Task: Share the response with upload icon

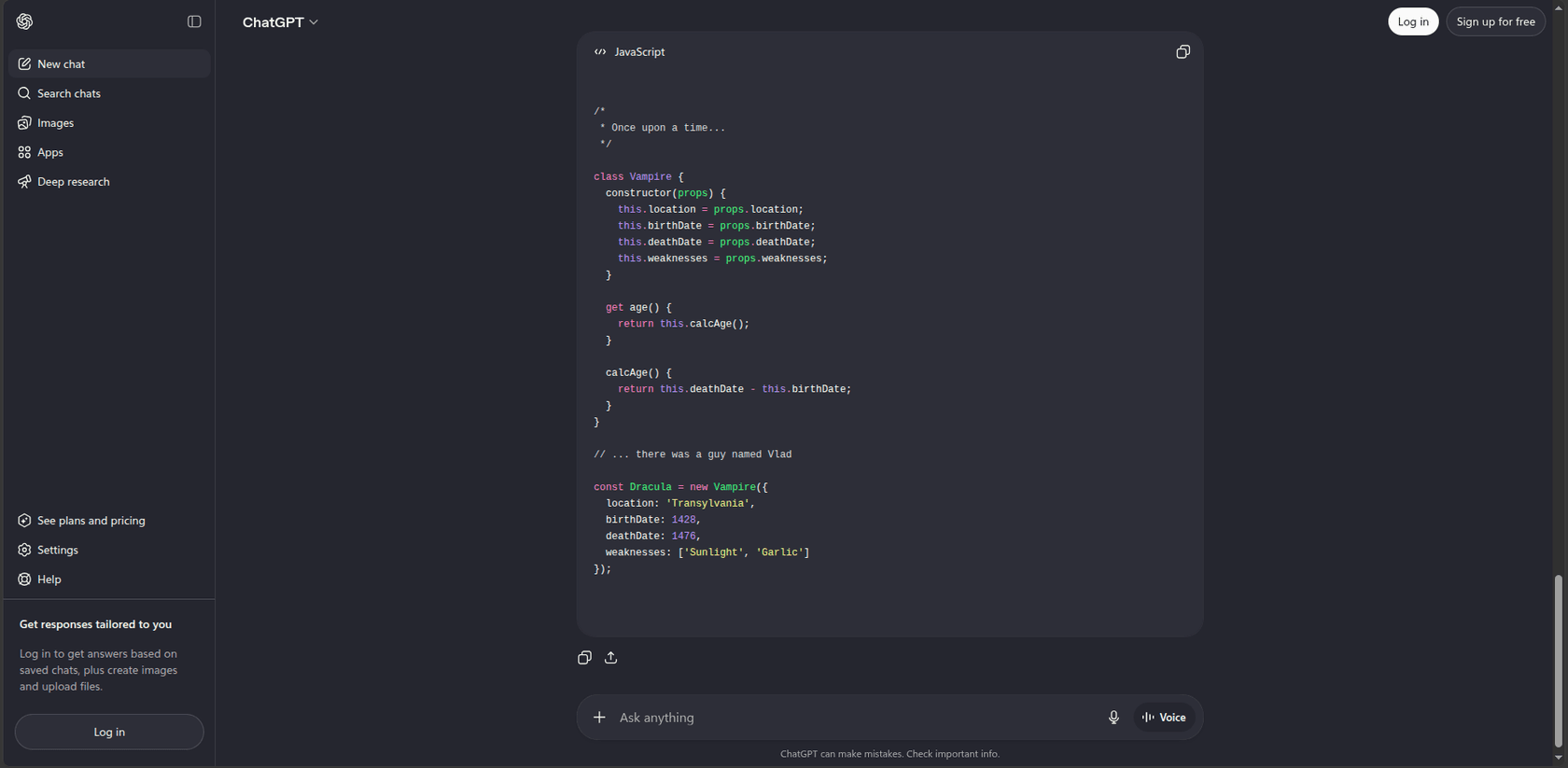Action: [x=611, y=658]
